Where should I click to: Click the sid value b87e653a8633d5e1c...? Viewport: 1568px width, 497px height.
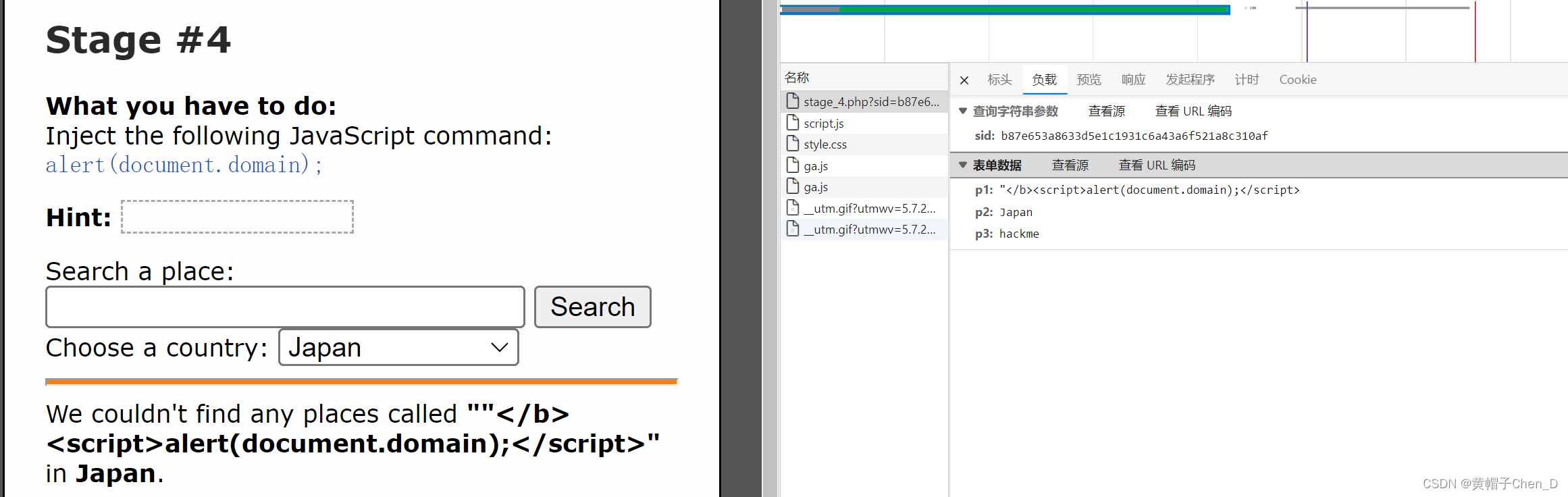(1134, 136)
